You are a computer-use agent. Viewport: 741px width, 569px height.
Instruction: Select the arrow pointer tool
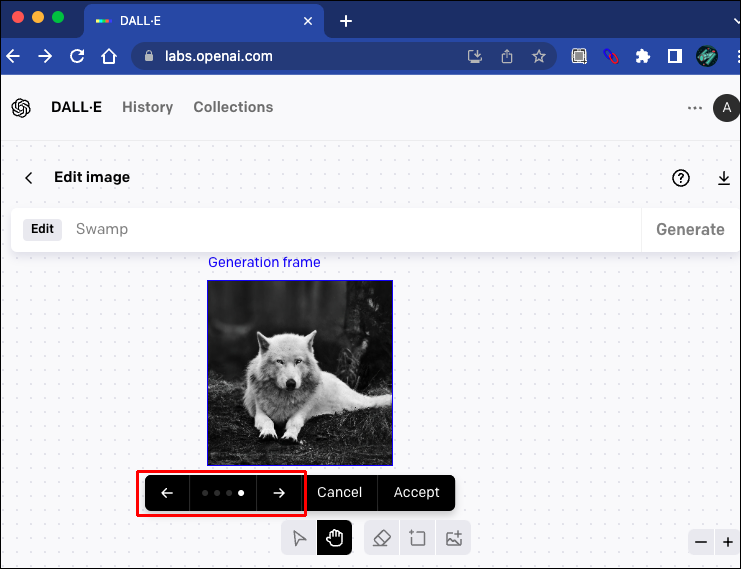tap(299, 538)
